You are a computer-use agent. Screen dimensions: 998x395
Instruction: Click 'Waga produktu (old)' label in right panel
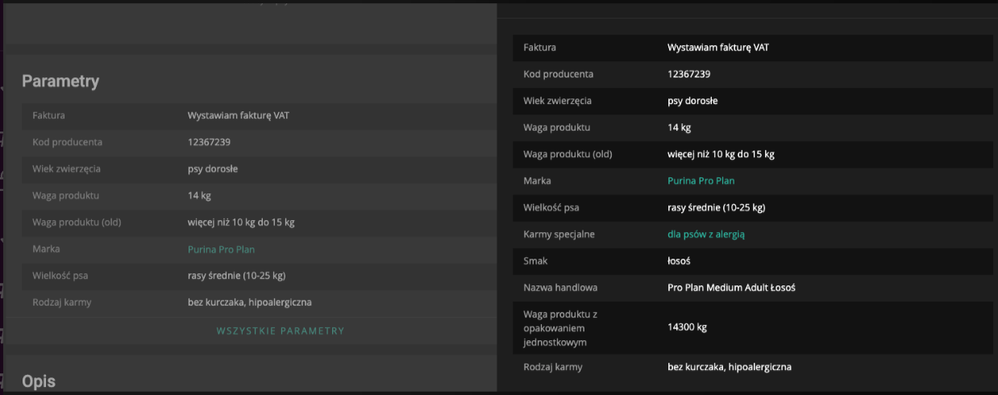click(568, 154)
